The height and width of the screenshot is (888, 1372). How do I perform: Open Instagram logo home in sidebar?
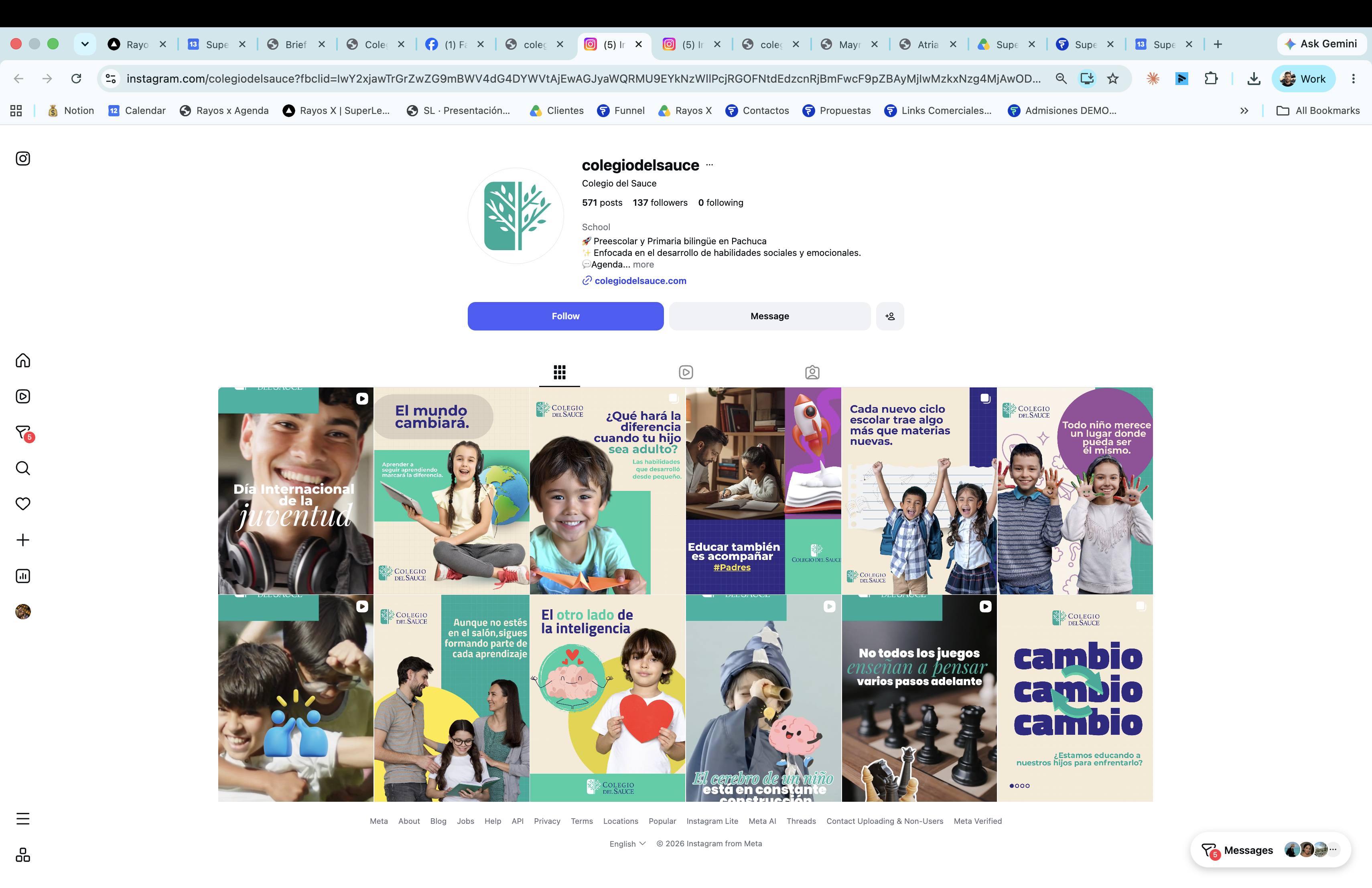pyautogui.click(x=22, y=158)
